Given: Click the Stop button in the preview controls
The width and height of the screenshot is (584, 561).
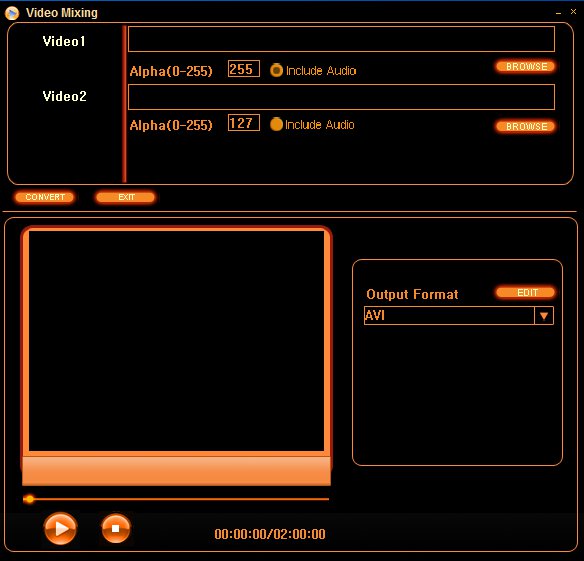Looking at the screenshot, I should (x=116, y=528).
